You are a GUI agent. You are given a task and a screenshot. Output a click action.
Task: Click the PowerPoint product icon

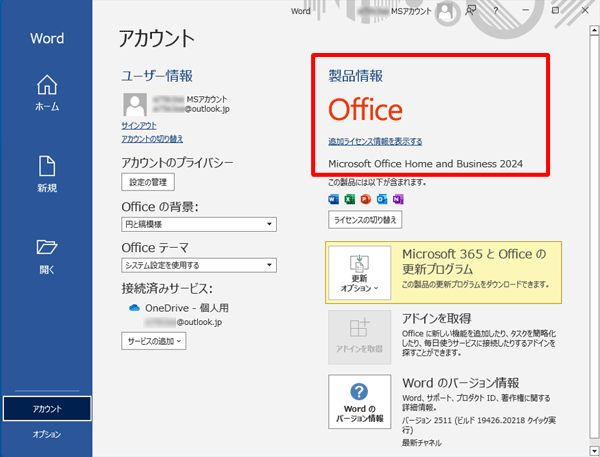coord(366,199)
